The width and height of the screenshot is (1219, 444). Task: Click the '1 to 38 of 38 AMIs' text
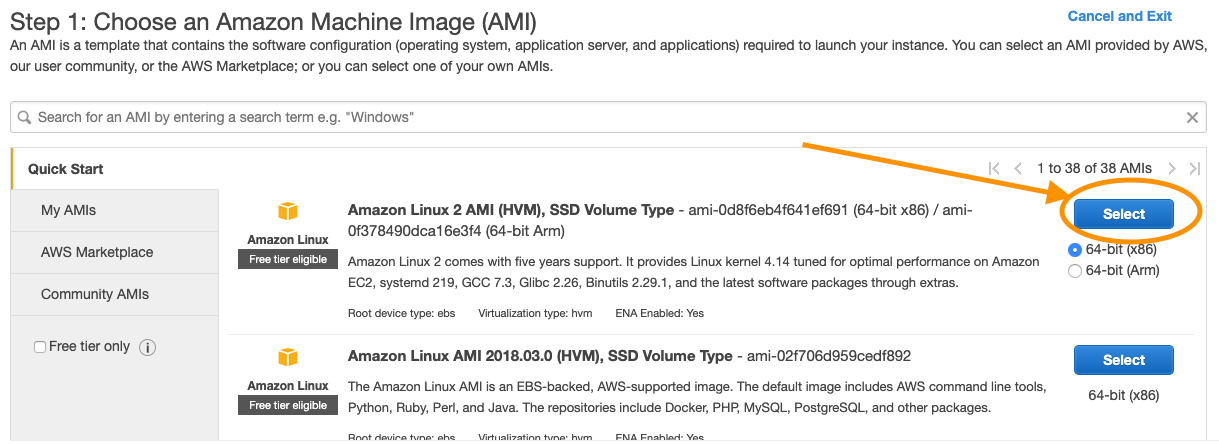1094,169
